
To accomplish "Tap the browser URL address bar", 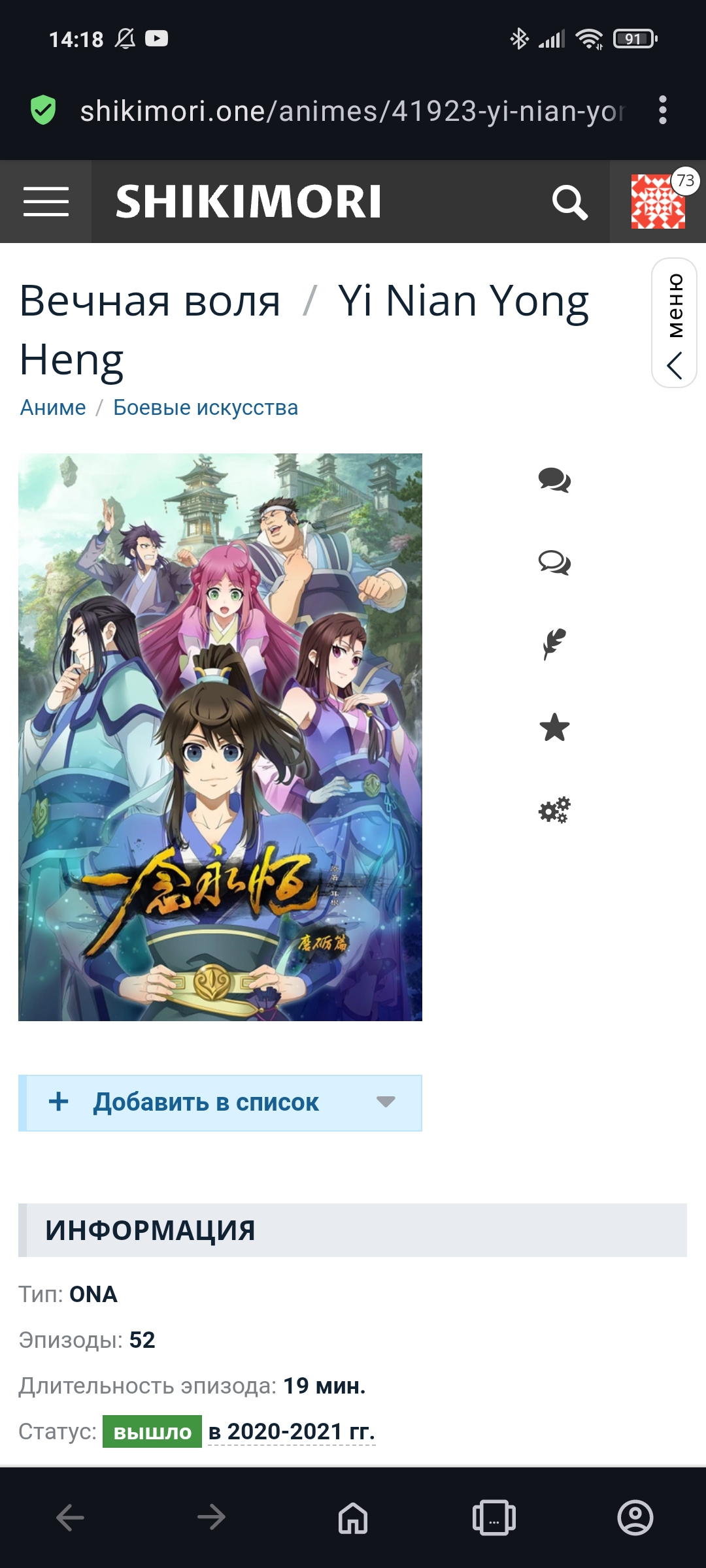I will tap(352, 111).
